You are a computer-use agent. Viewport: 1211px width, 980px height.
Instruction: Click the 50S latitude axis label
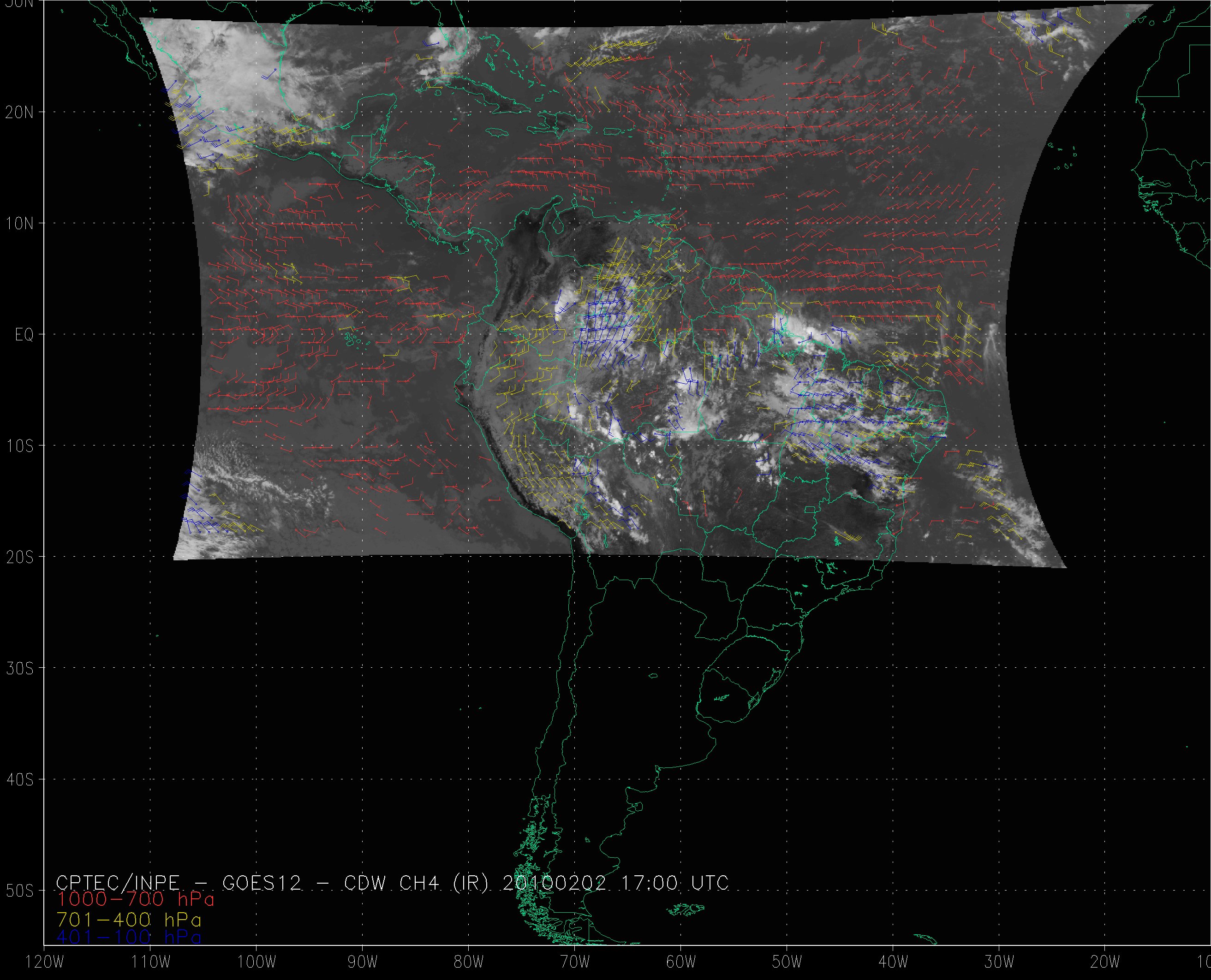pos(19,891)
